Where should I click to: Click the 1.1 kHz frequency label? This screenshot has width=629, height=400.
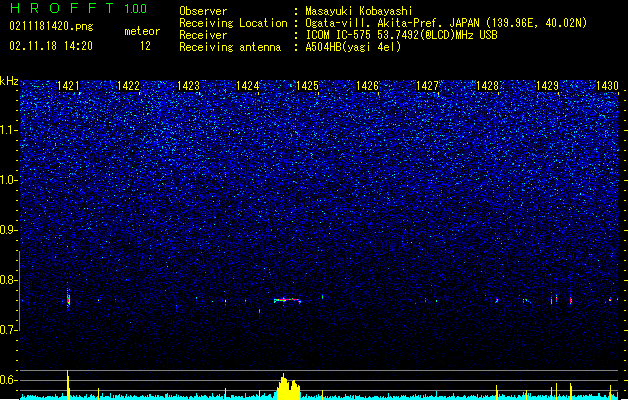point(8,130)
